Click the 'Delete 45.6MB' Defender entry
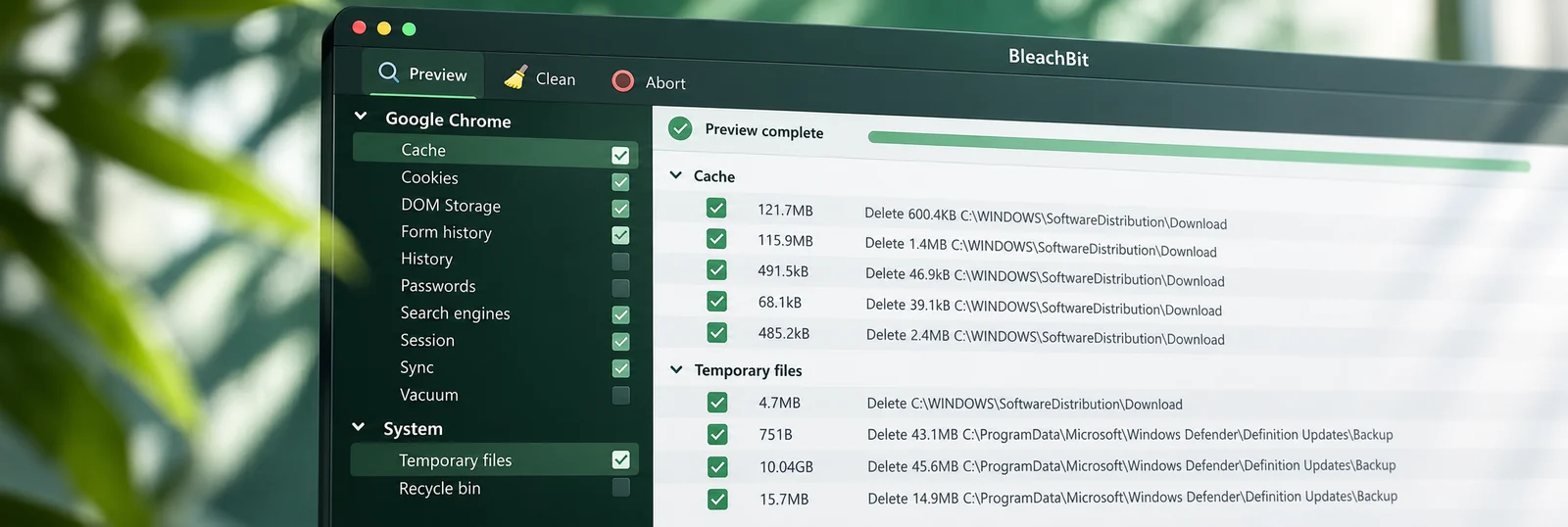Image resolution: width=1568 pixels, height=527 pixels. 1132,466
